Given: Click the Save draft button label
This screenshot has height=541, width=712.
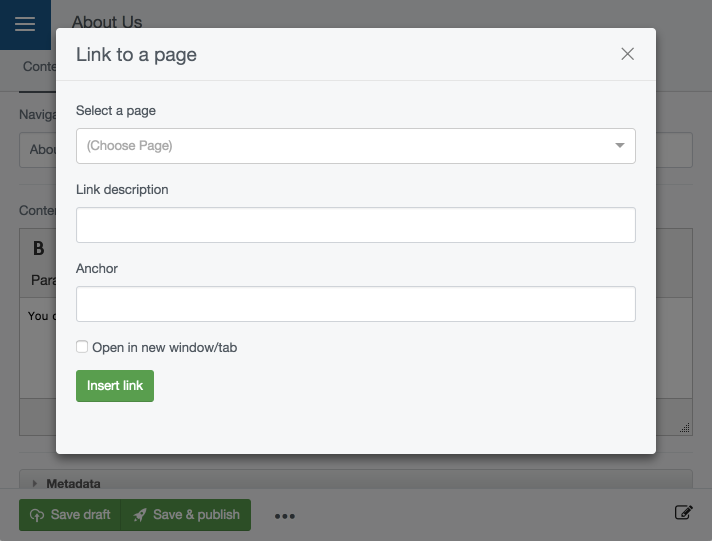Looking at the screenshot, I should [x=80, y=515].
